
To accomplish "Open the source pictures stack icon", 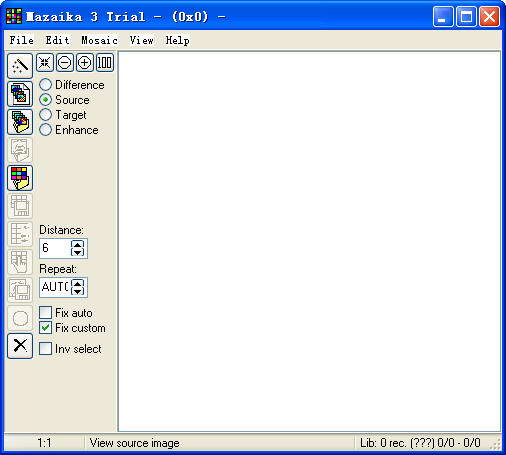I will (20, 94).
